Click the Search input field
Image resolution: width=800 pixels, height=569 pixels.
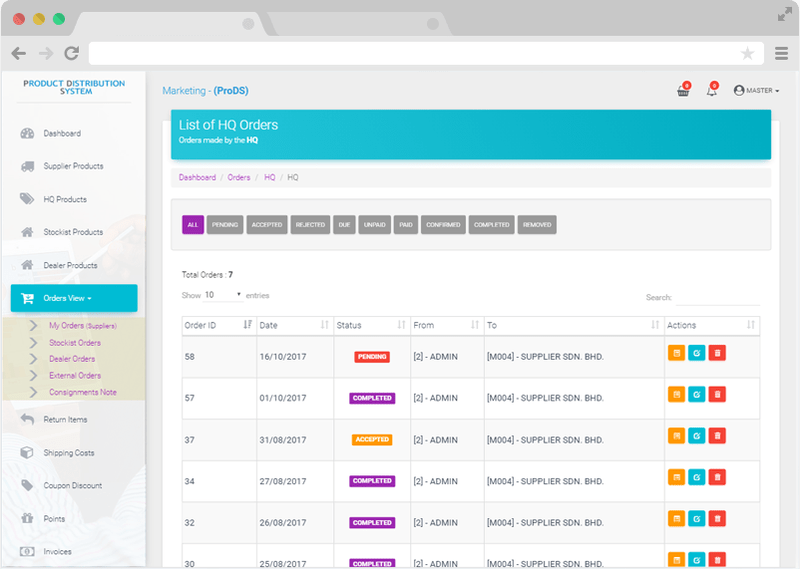[717, 298]
